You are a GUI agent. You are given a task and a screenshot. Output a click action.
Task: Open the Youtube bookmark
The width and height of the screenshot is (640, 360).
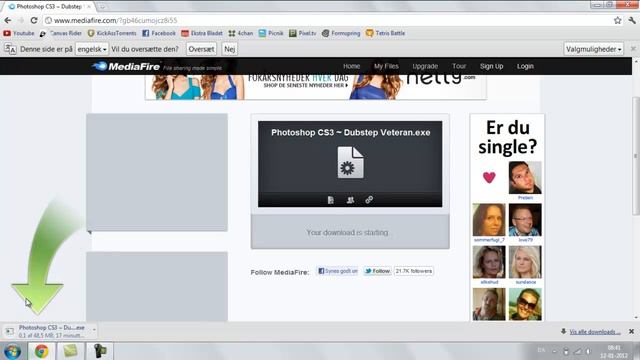coord(19,33)
